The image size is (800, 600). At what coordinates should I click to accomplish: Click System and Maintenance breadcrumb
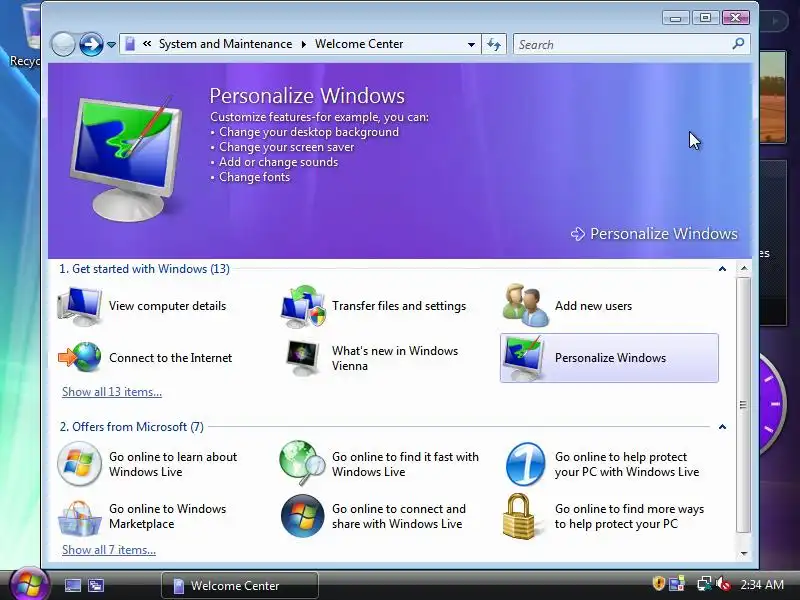coord(226,44)
